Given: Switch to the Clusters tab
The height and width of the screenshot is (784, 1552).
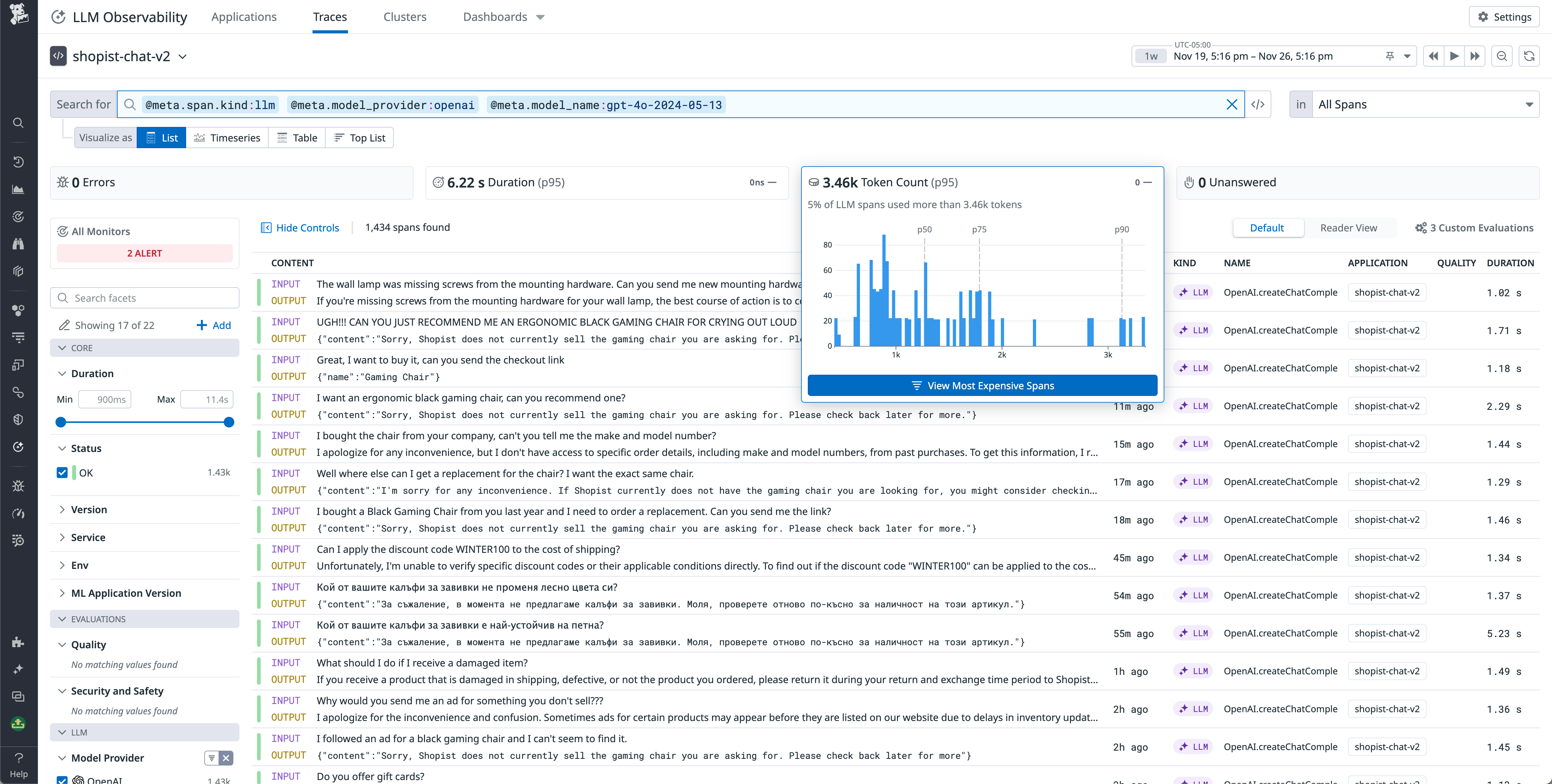Looking at the screenshot, I should (404, 17).
